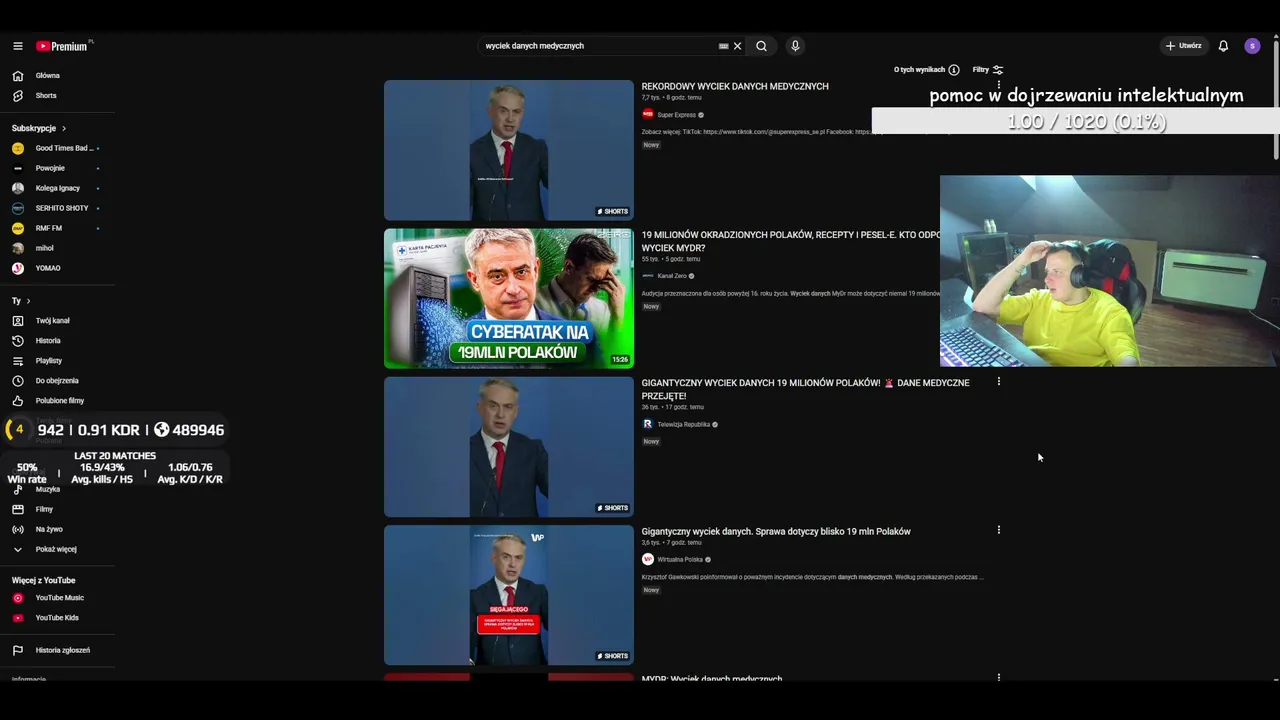Go to YouTube Premium home logo
Image resolution: width=1280 pixels, height=720 pixels.
click(x=64, y=46)
